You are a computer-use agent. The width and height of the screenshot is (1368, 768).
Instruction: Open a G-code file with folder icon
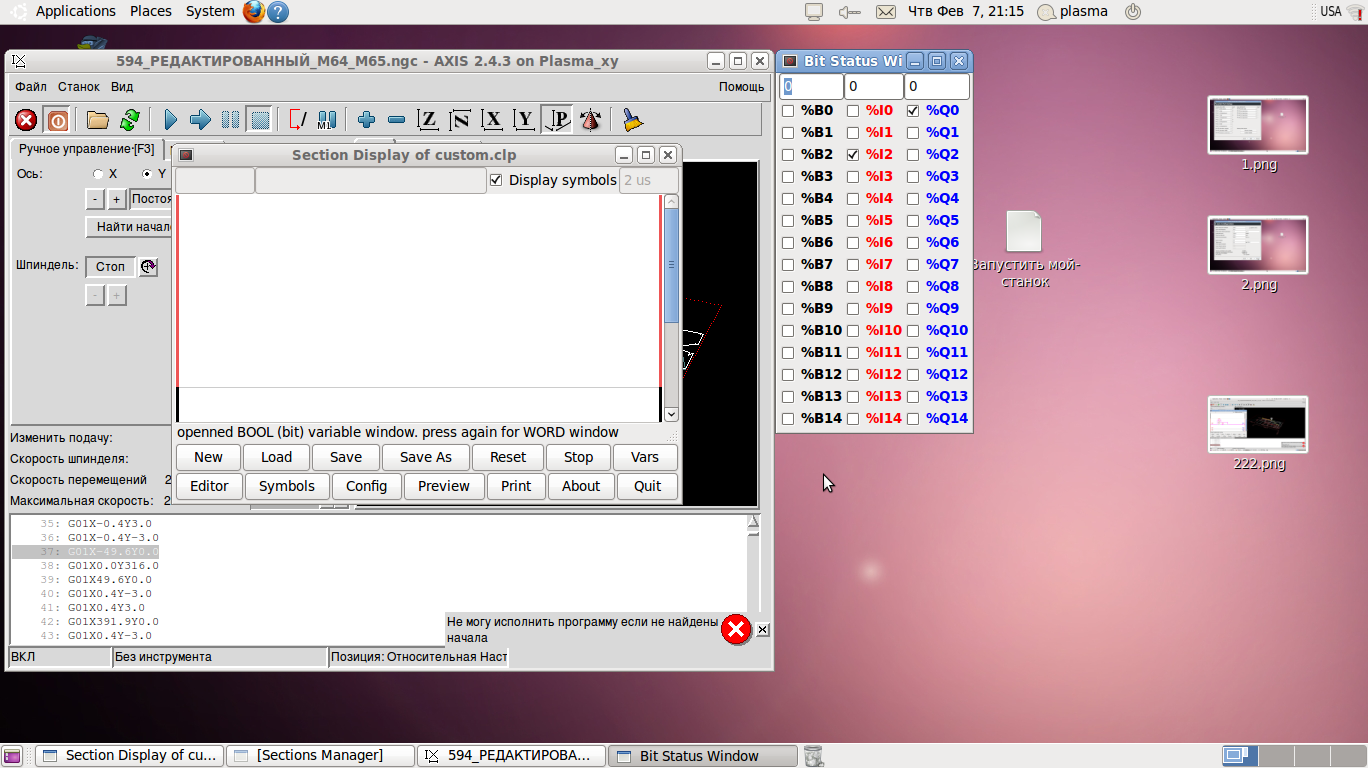97,120
